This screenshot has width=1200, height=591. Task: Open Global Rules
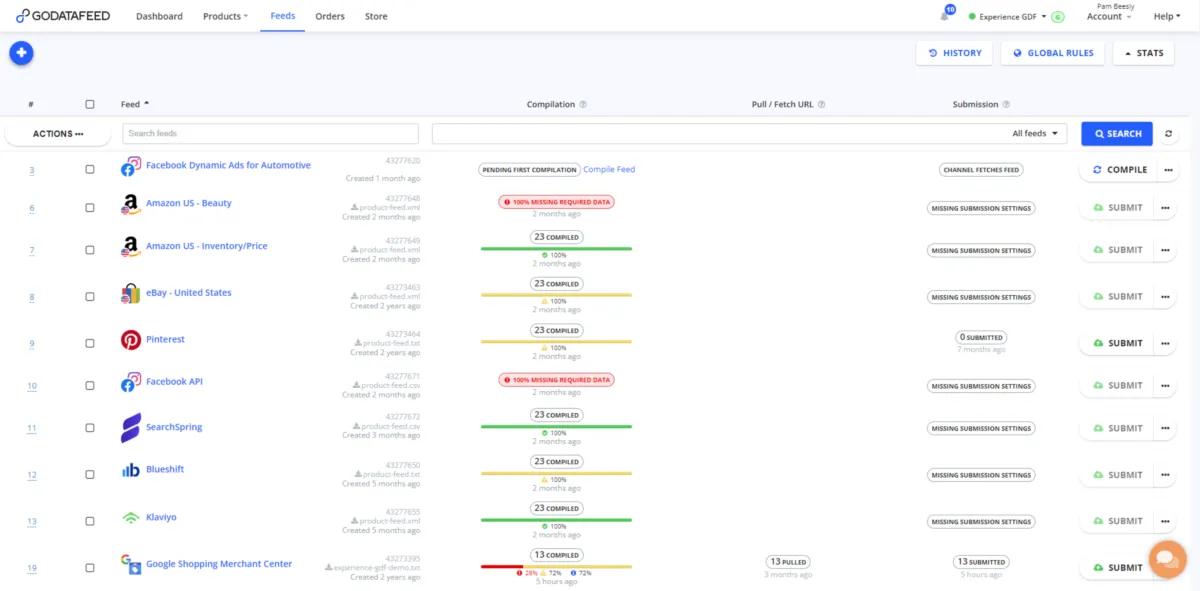(1053, 53)
